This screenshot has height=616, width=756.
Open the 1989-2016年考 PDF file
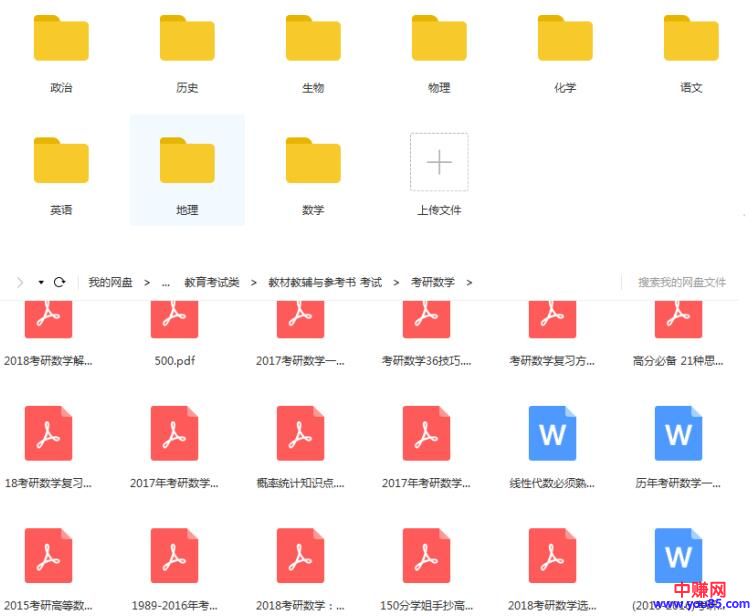pyautogui.click(x=174, y=557)
